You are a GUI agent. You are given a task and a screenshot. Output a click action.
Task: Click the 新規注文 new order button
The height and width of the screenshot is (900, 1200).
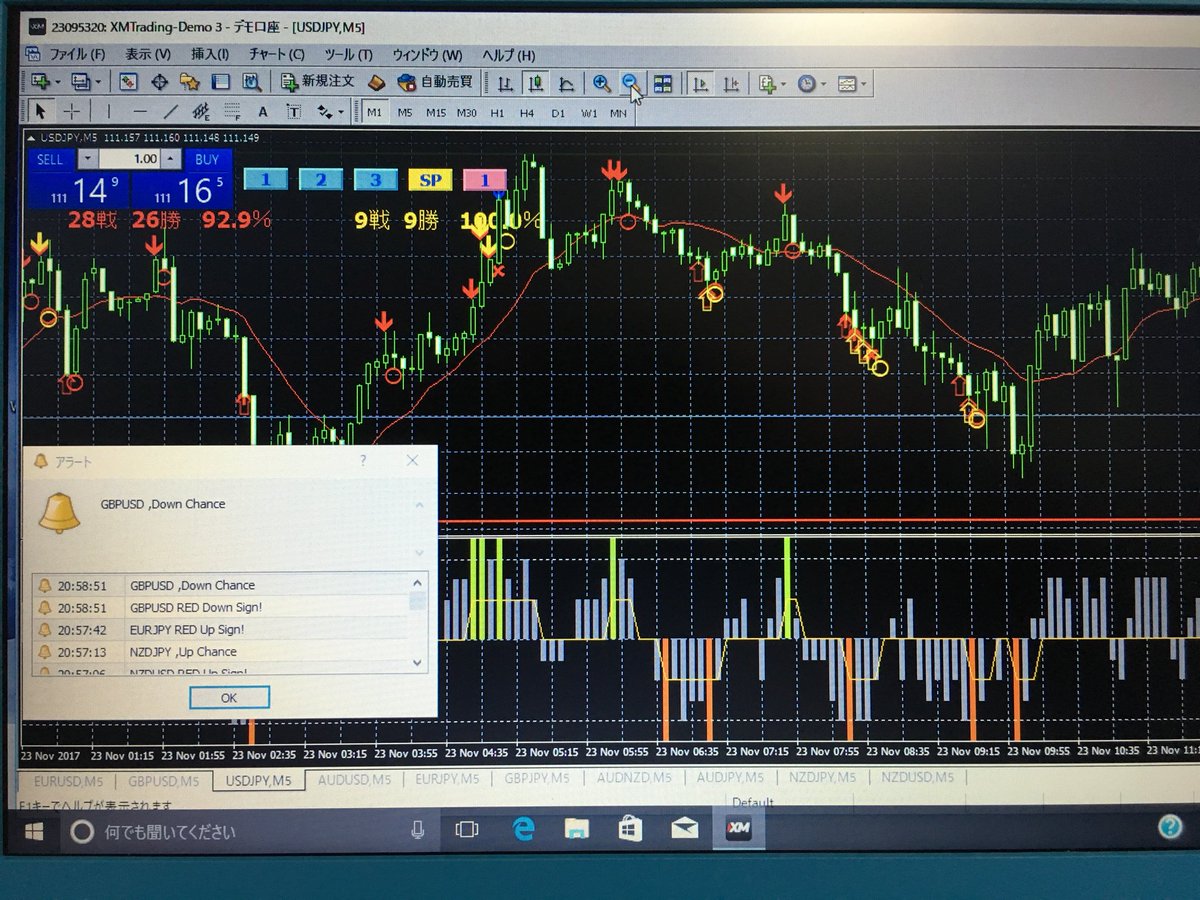317,82
